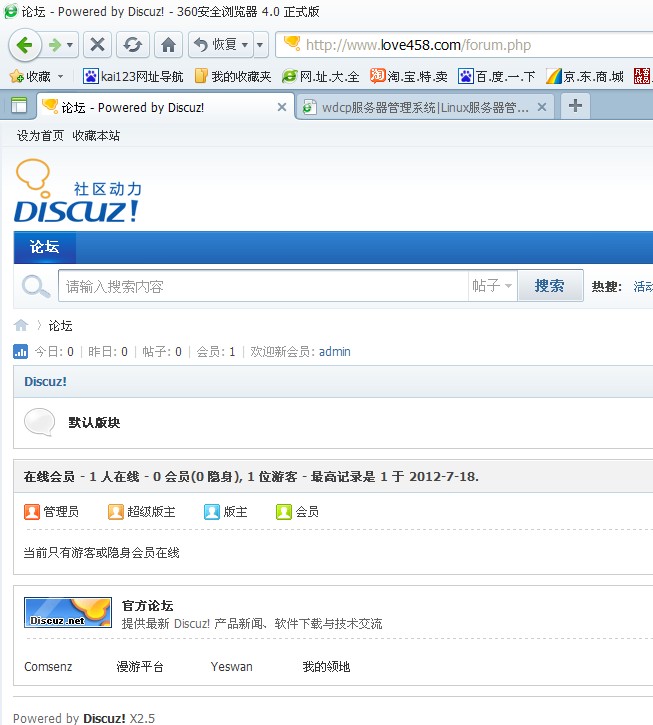Stop loading with the X button
The image size is (653, 725).
coord(97,45)
